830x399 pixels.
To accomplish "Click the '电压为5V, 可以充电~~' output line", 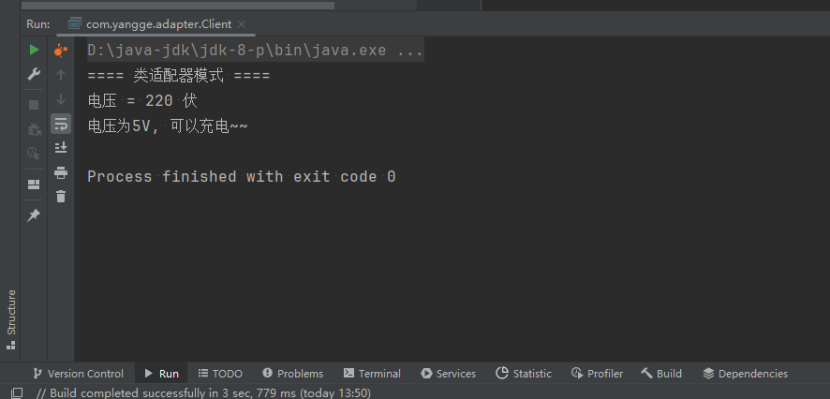I will point(168,126).
